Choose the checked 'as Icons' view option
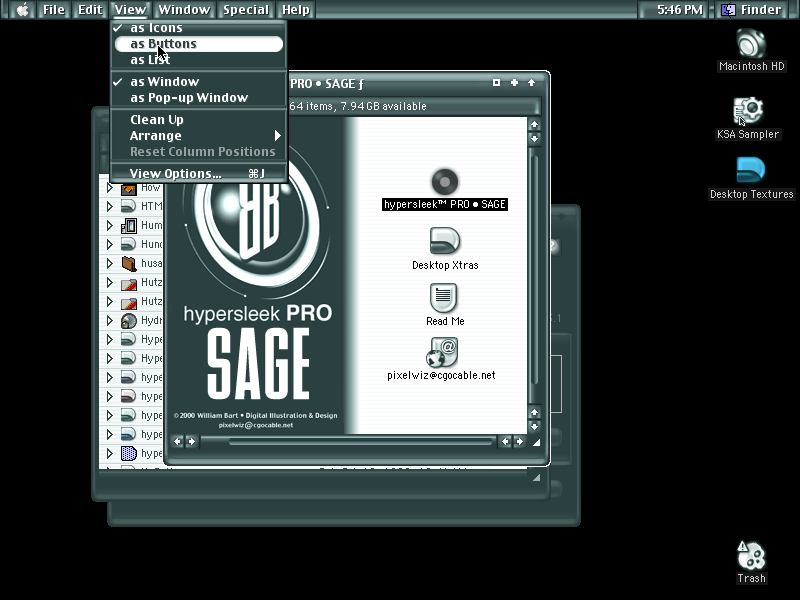Screen dimensions: 800x600 pyautogui.click(x=199, y=28)
